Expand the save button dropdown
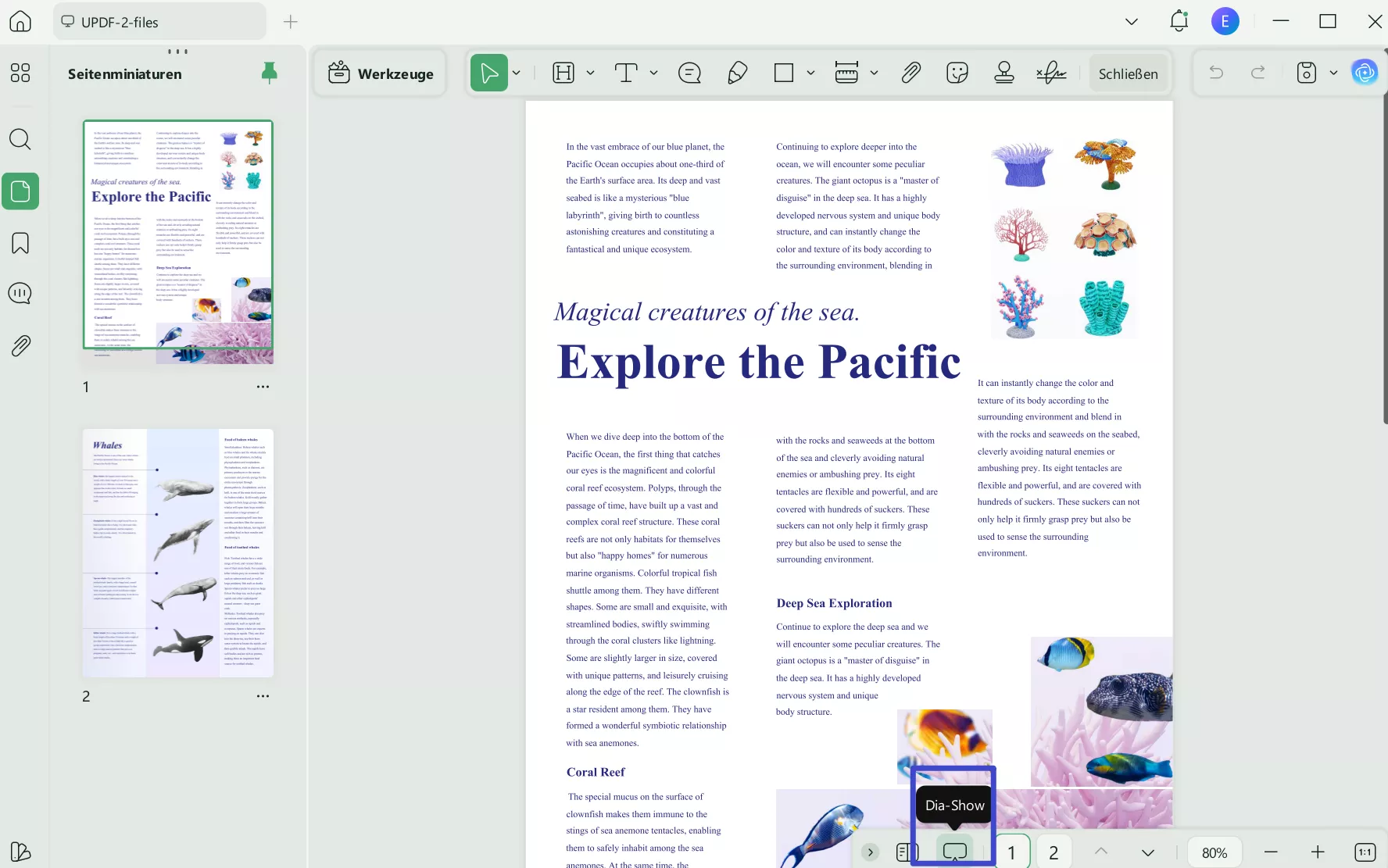 tap(1334, 73)
